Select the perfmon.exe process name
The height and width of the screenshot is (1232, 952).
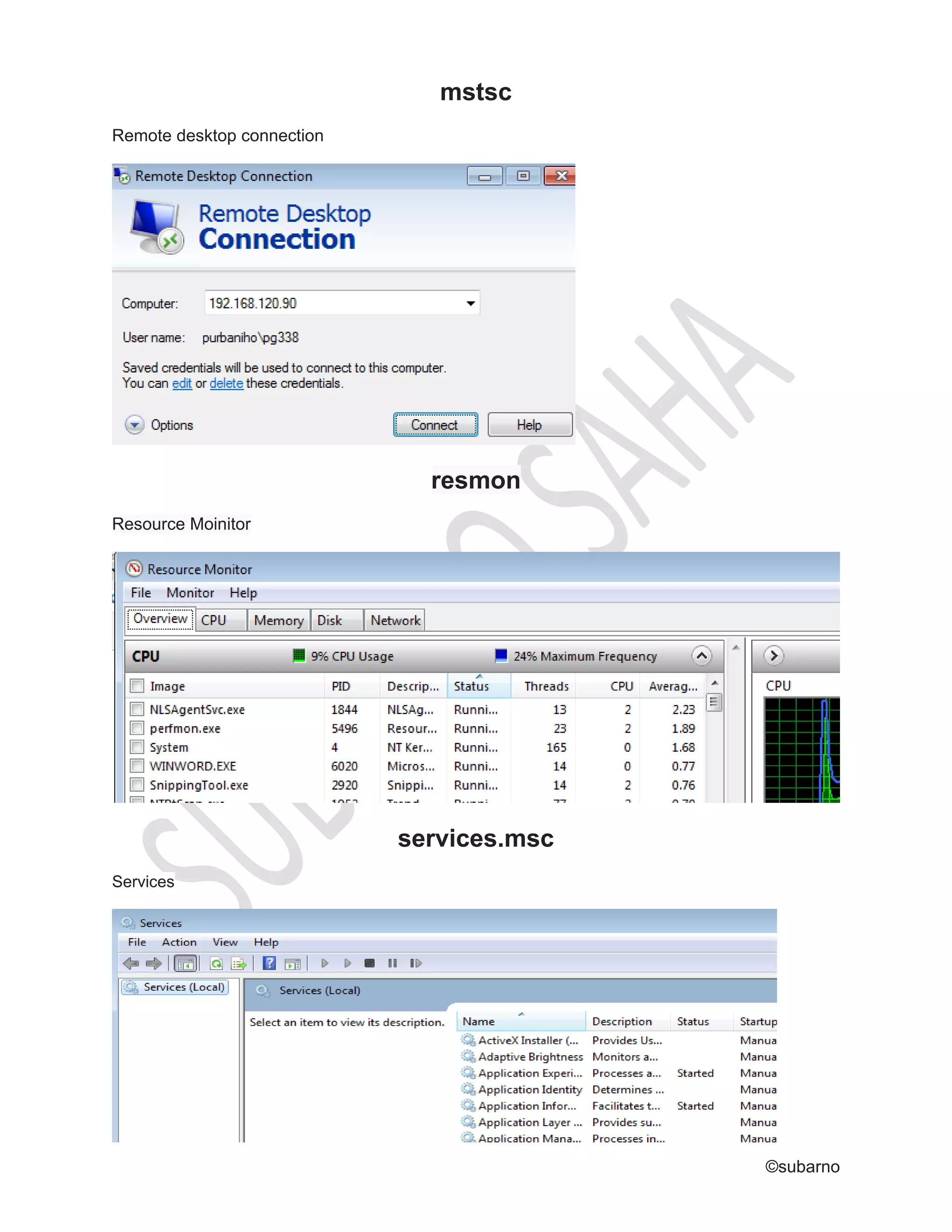(x=185, y=728)
